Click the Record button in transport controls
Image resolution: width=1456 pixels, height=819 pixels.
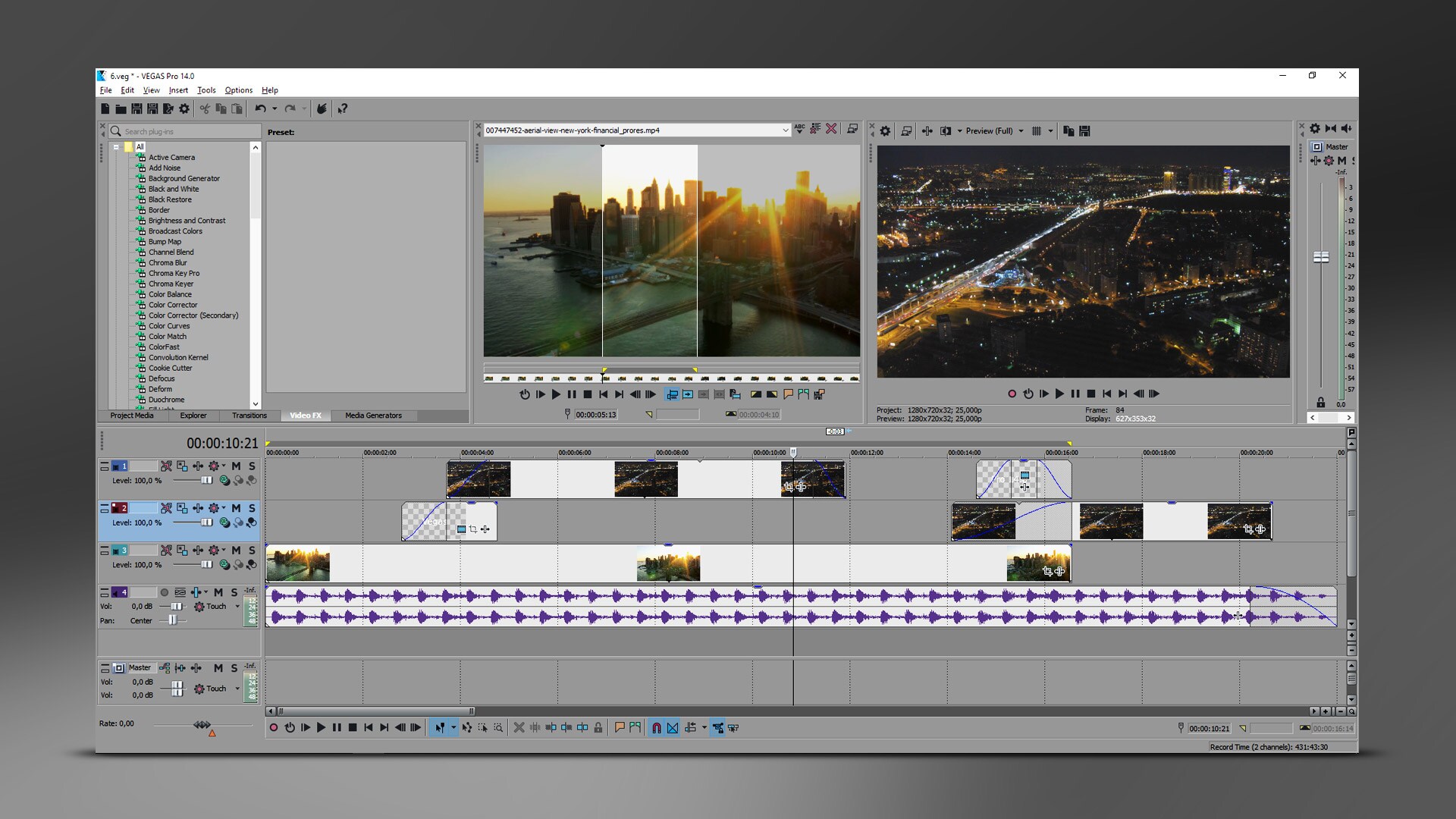[x=272, y=727]
